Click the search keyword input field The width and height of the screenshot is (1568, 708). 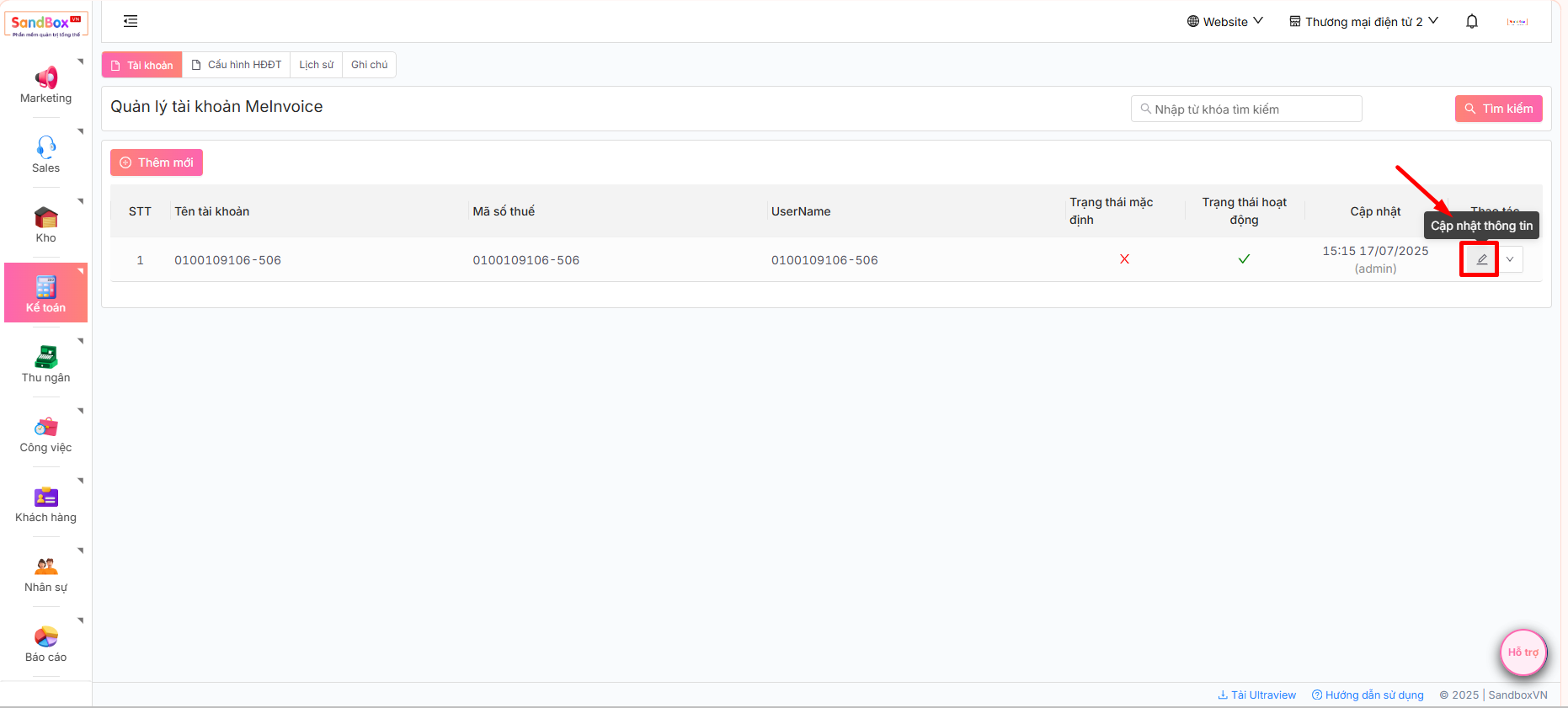1246,109
